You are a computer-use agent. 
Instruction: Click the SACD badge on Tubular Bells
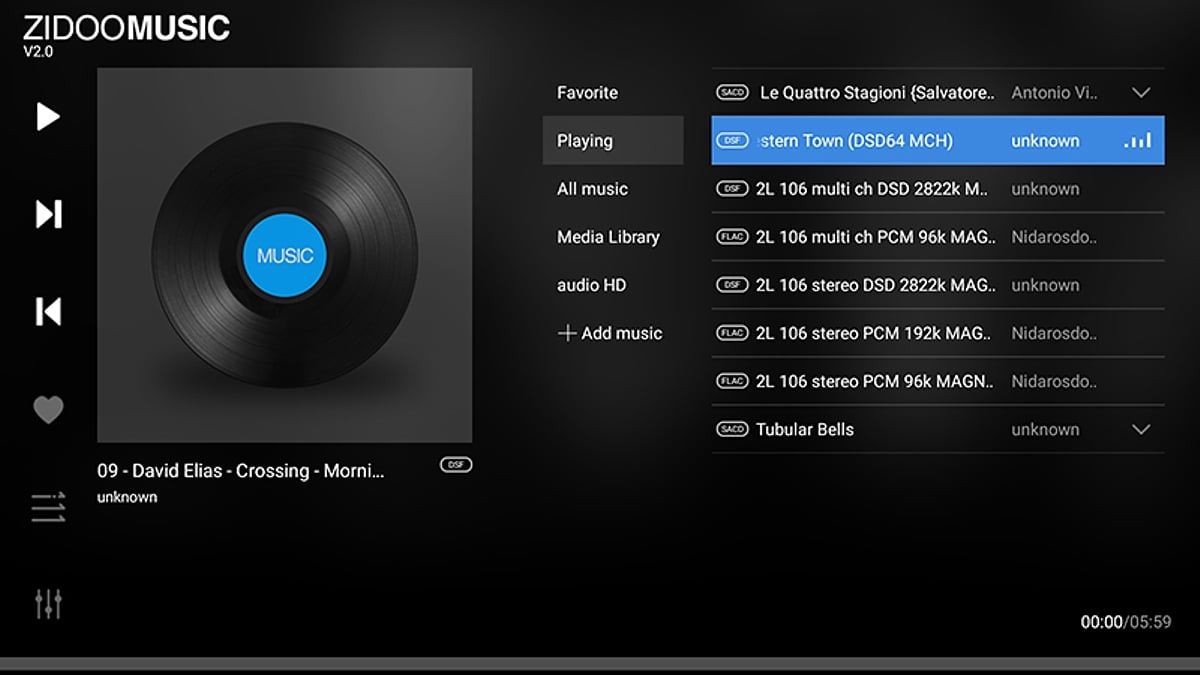click(732, 429)
